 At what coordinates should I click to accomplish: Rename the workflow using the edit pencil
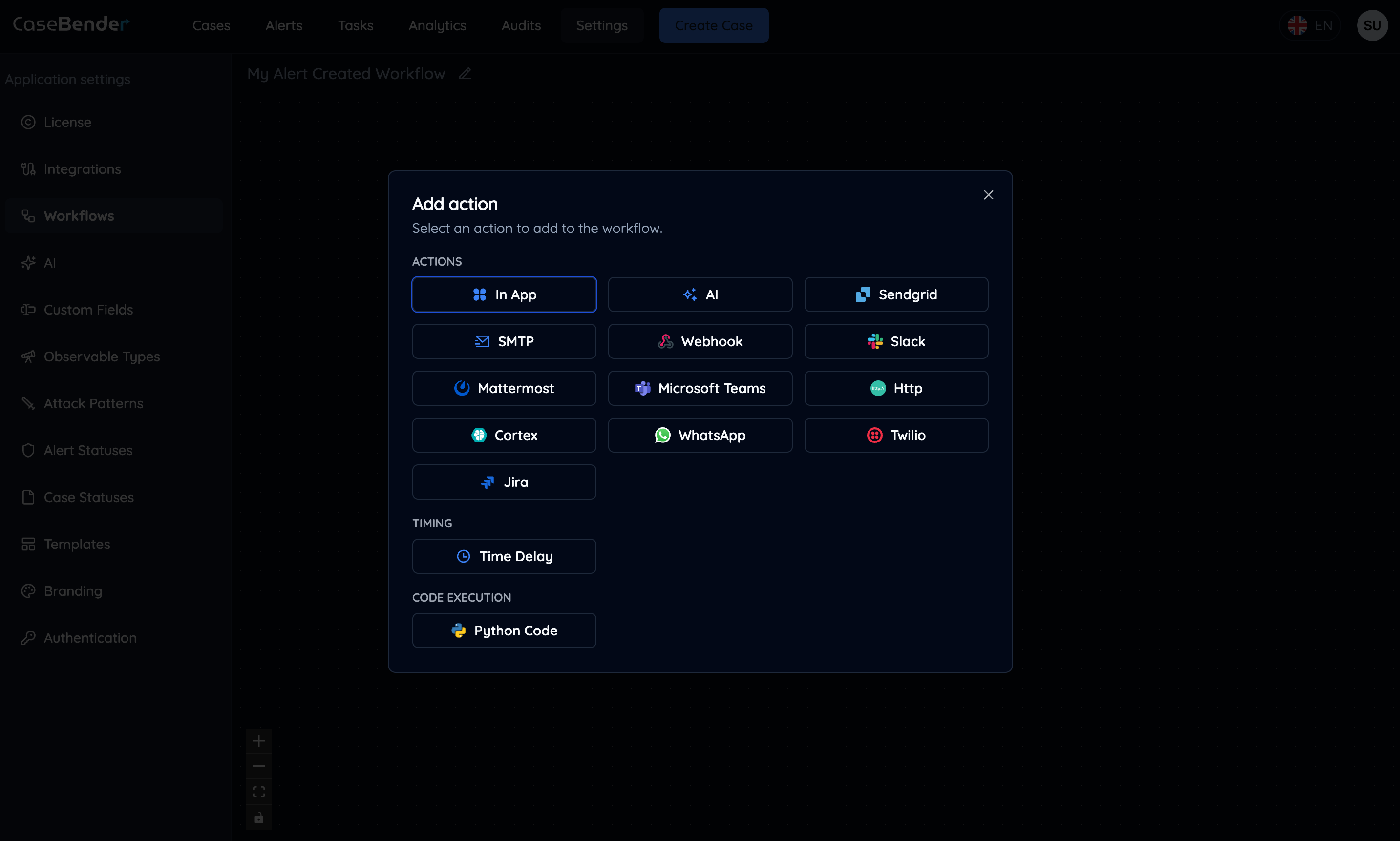click(465, 74)
